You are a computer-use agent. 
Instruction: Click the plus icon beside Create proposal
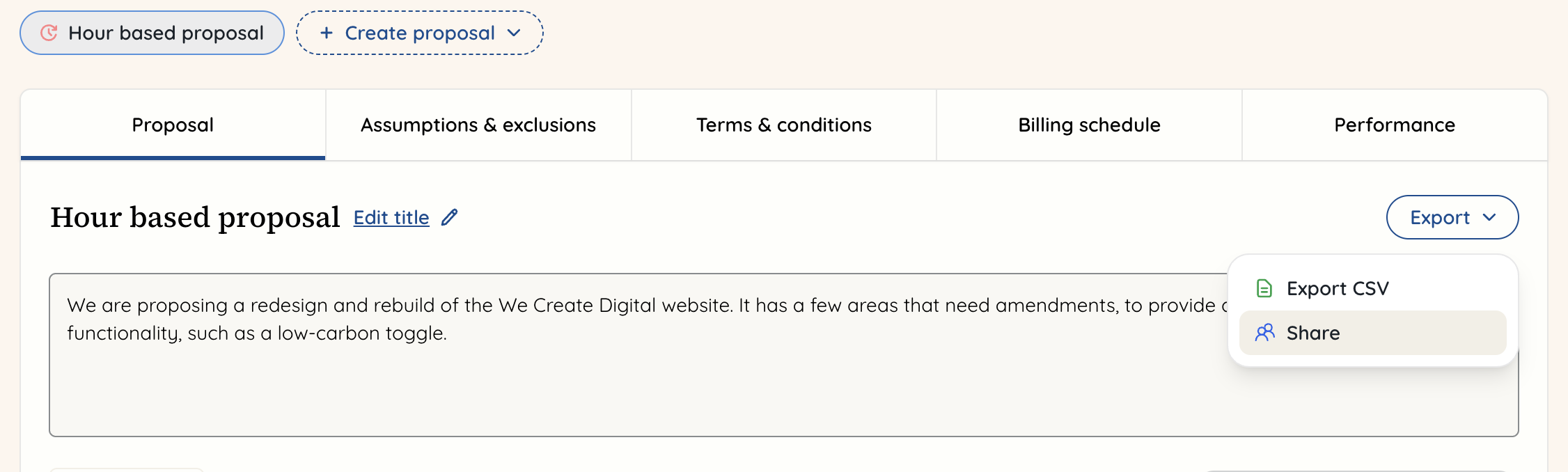[326, 33]
